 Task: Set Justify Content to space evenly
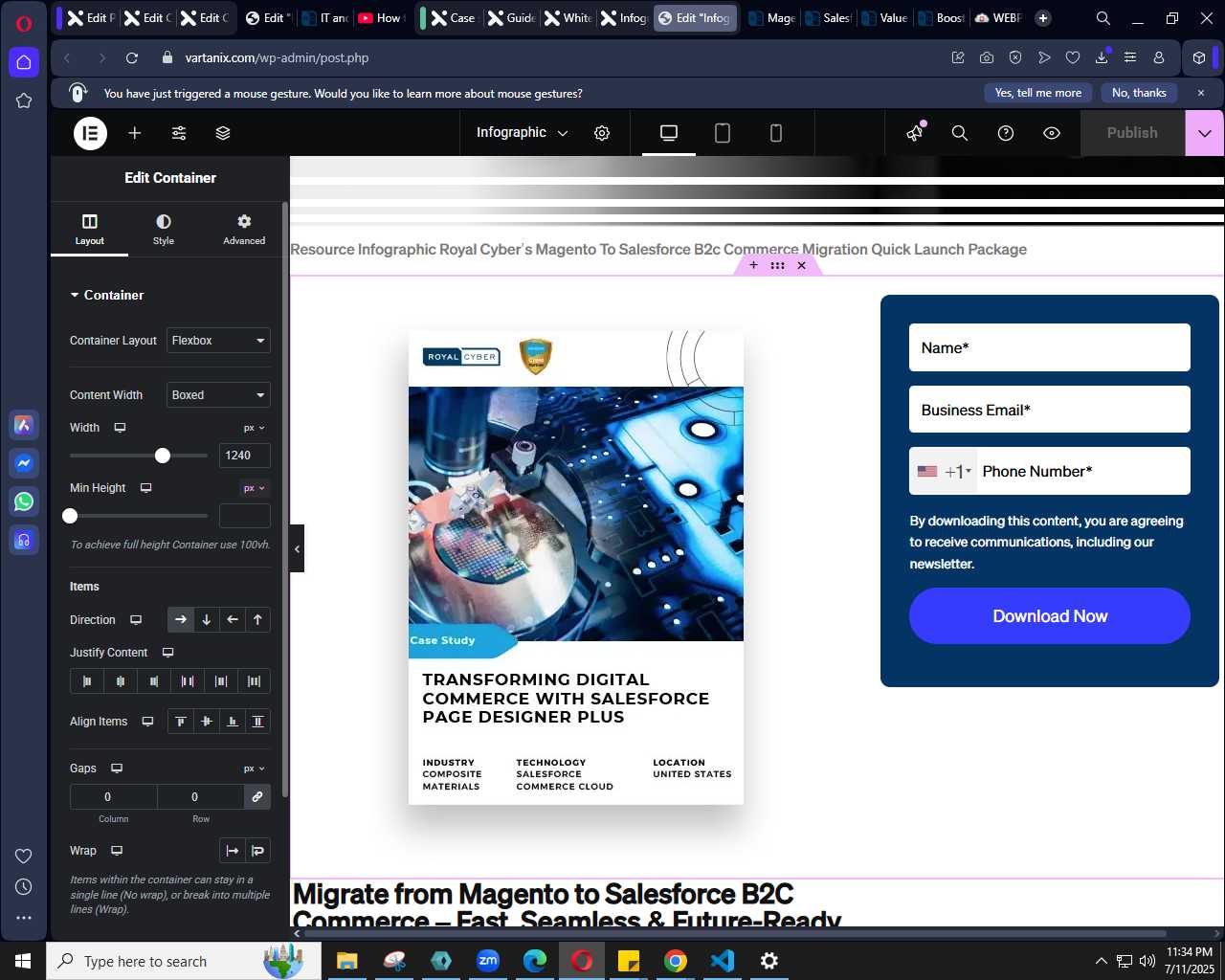click(x=255, y=681)
